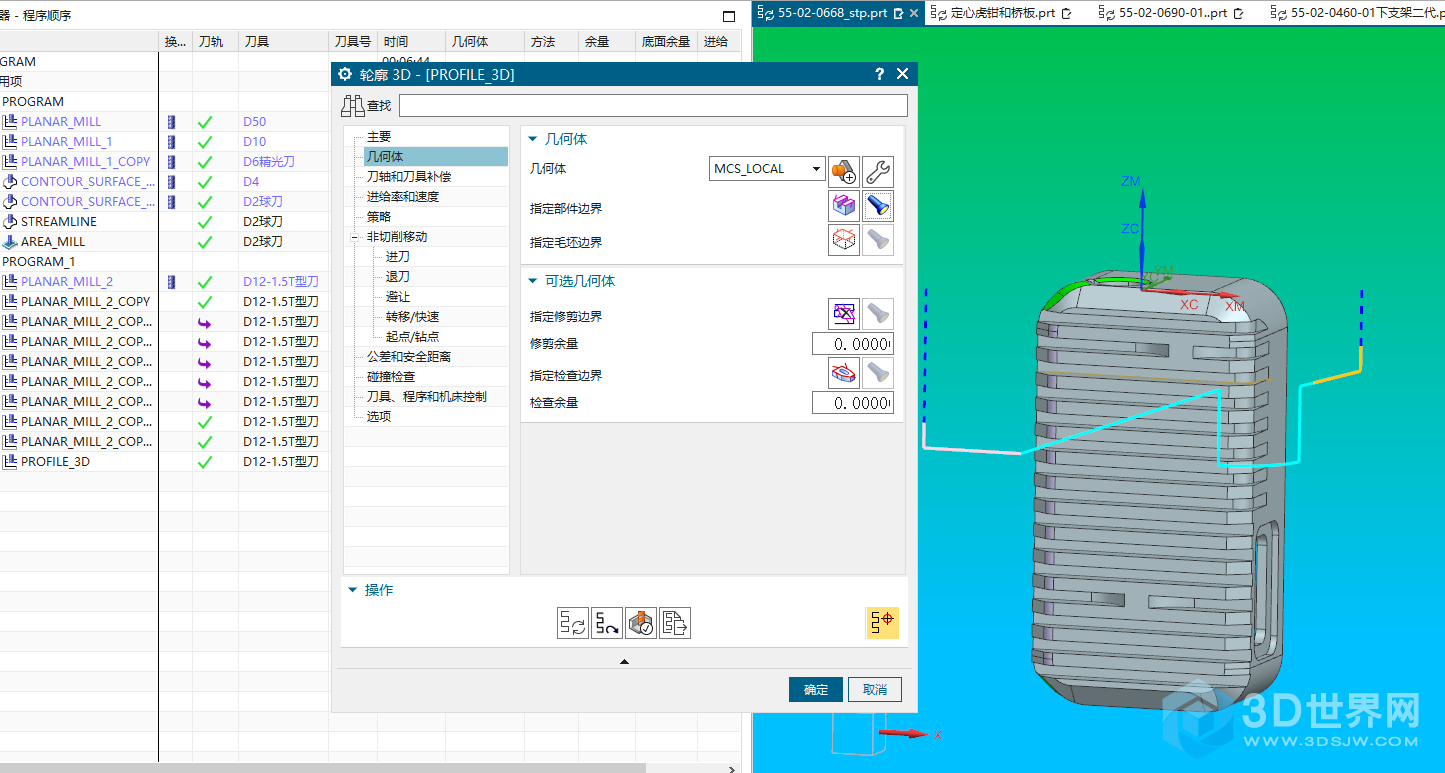The image size is (1445, 773).
Task: Click the up arrow to show fewer options
Action: point(624,661)
